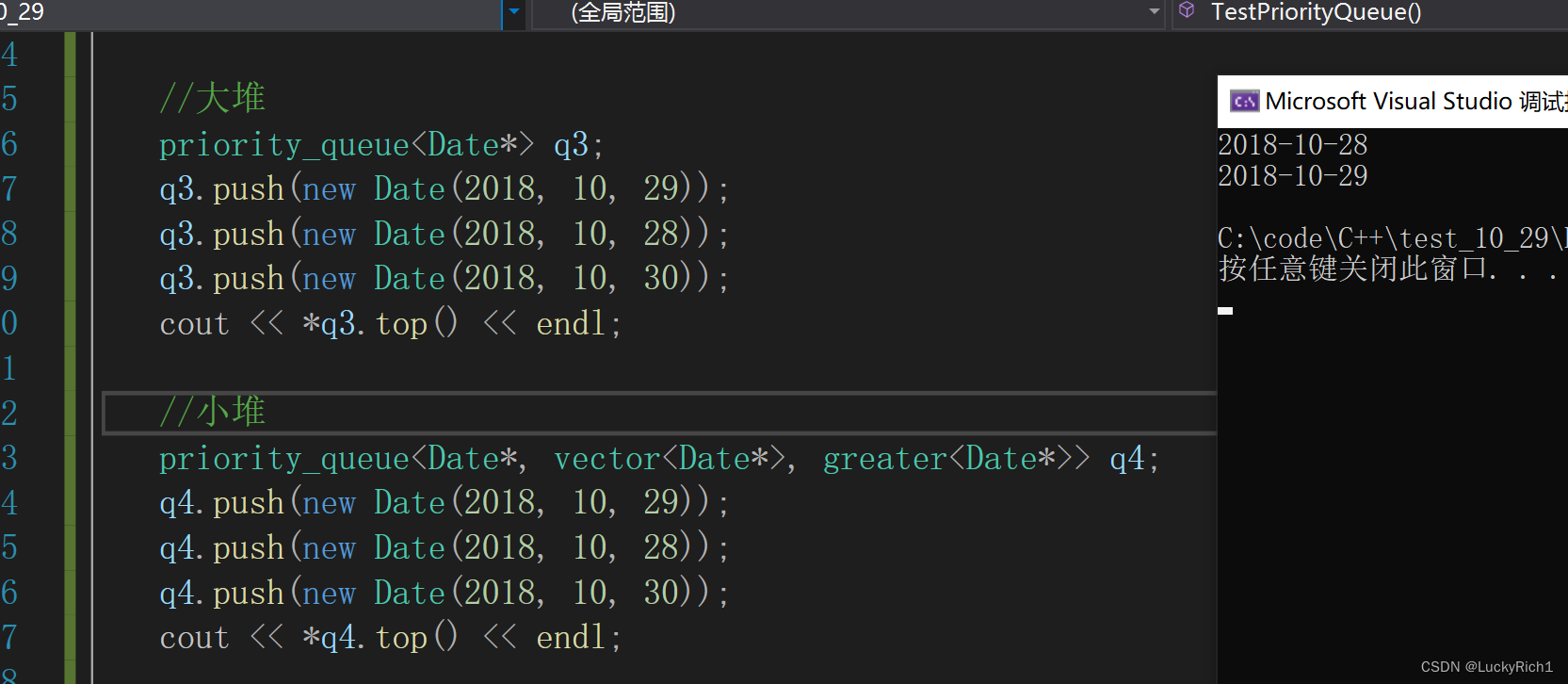
Task: Click the console window icon in title bar
Action: (1244, 102)
